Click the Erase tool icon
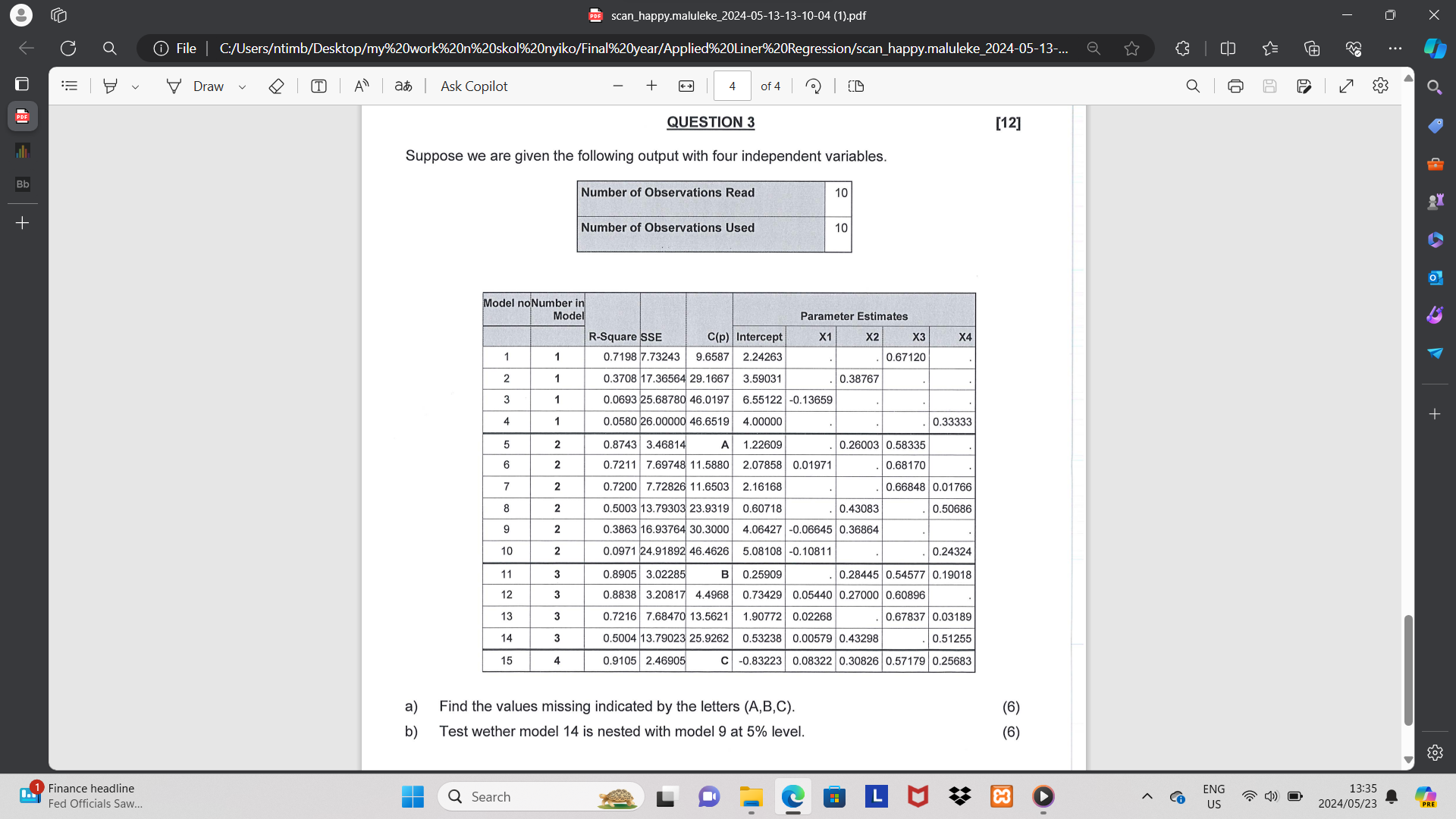The height and width of the screenshot is (819, 1456). (x=276, y=86)
